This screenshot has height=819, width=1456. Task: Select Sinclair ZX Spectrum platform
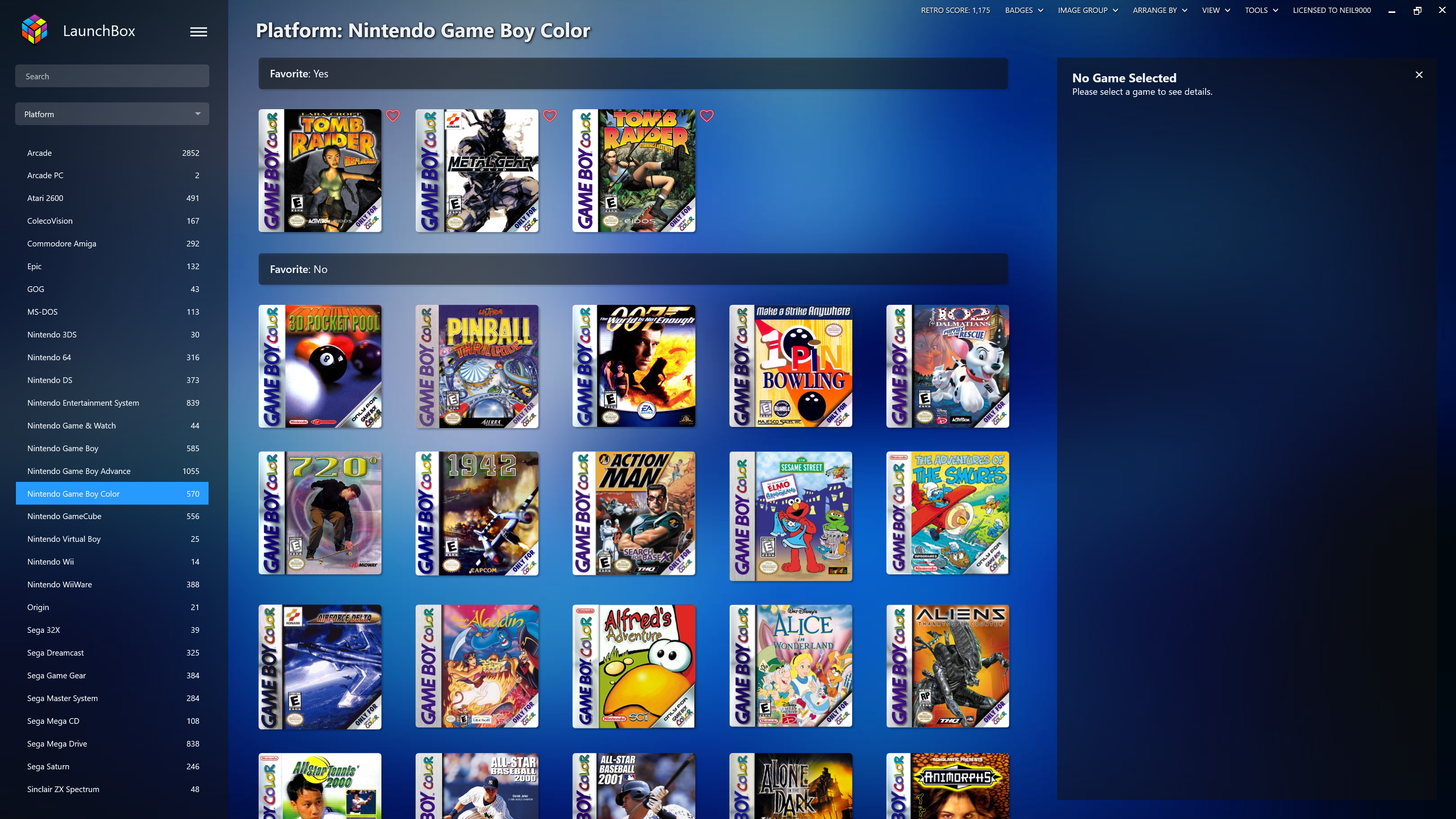click(x=112, y=789)
